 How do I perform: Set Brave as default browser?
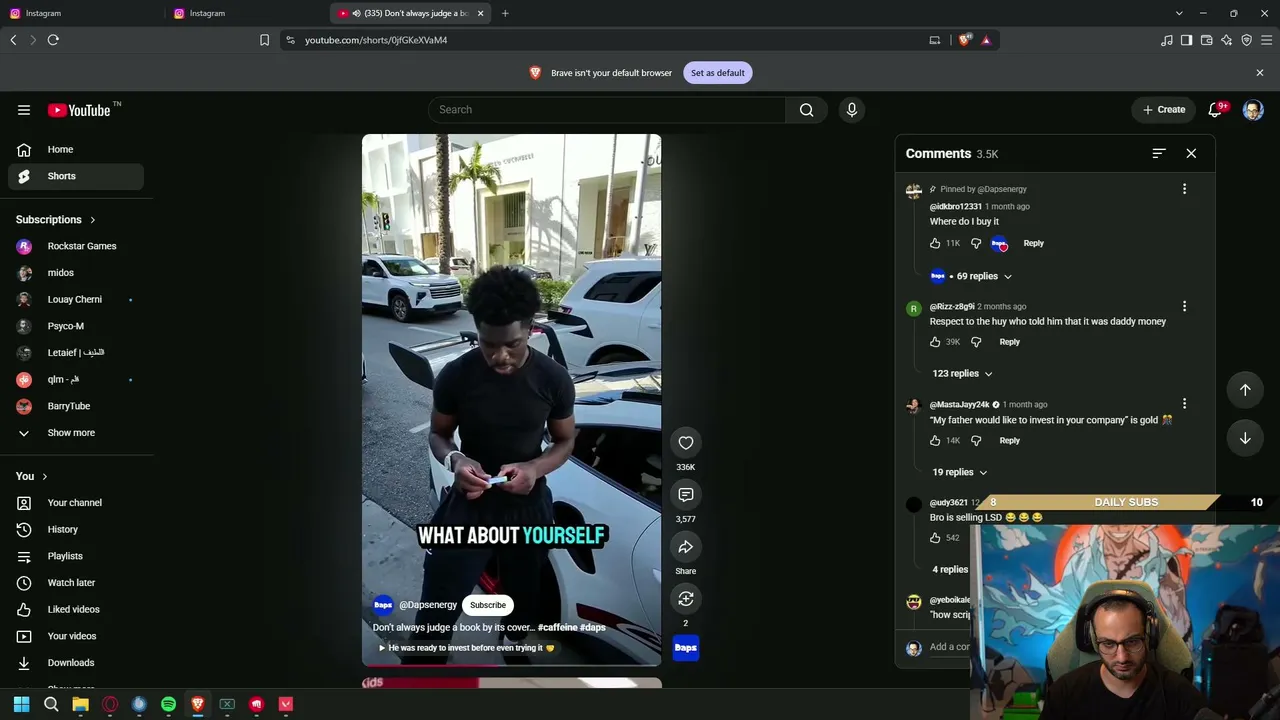[717, 73]
